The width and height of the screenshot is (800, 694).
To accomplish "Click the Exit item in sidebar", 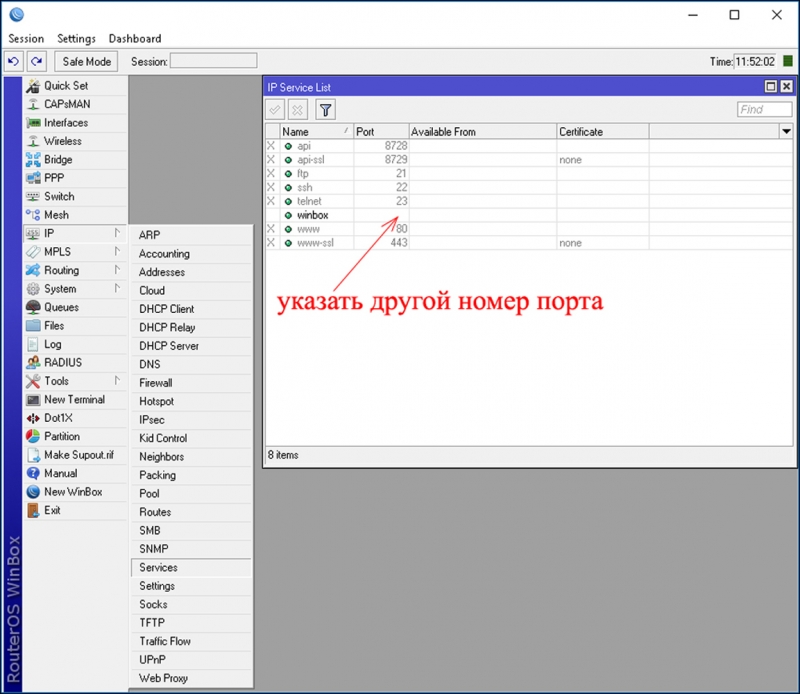I will [52, 510].
